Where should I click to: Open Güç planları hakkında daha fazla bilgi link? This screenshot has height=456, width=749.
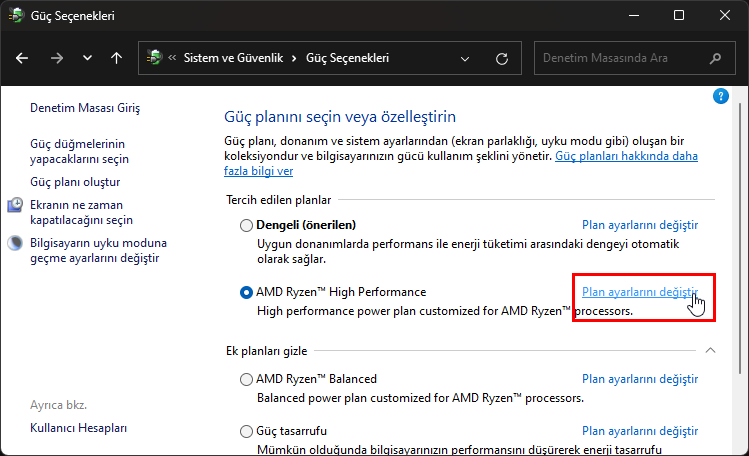[460, 163]
